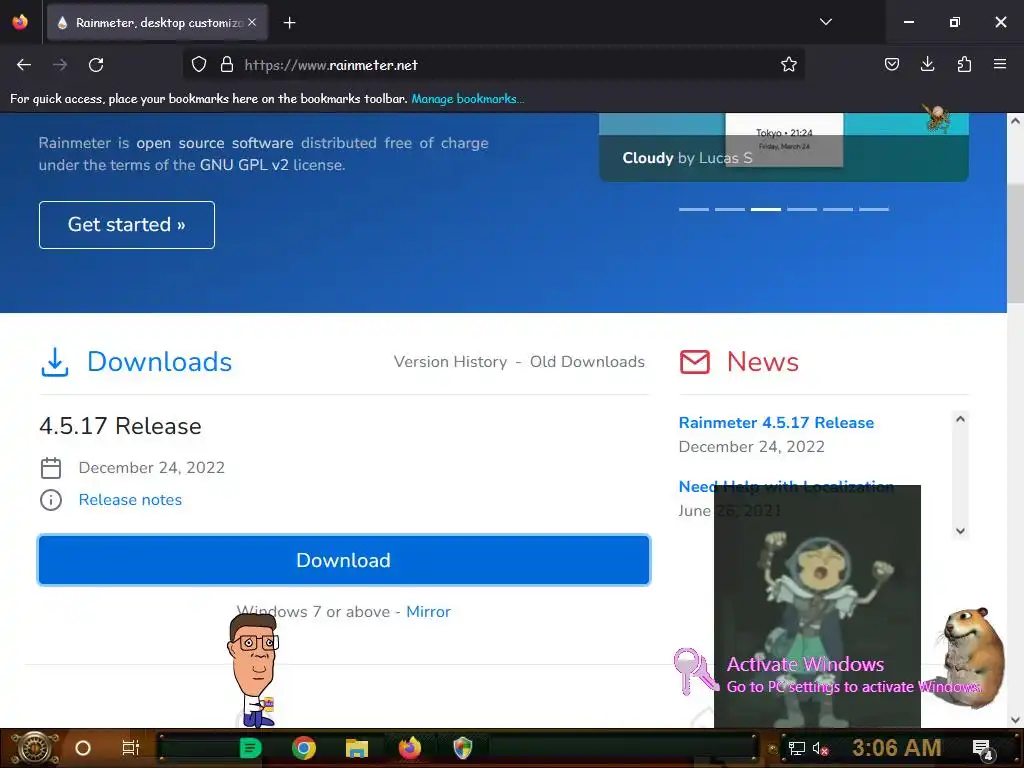Click the 4.5.17 Release heading
Viewport: 1024px width, 768px height.
pos(120,426)
